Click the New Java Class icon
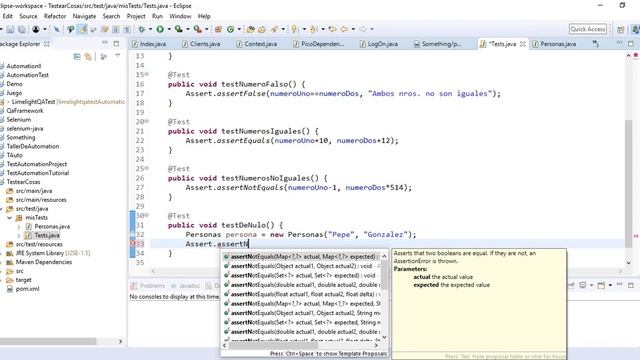Screen dimensions: 640x360 231,29
